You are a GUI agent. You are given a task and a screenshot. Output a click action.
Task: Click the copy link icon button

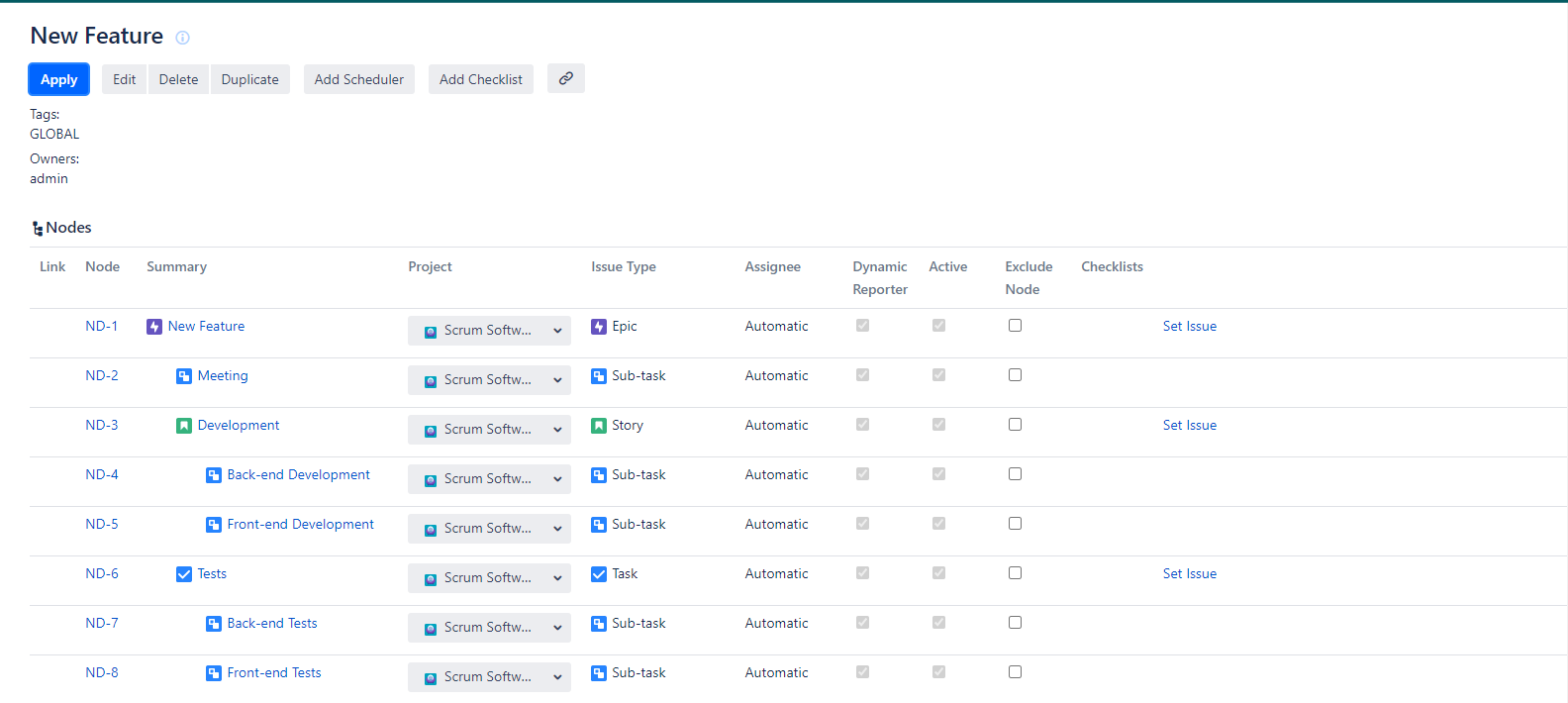coord(565,78)
